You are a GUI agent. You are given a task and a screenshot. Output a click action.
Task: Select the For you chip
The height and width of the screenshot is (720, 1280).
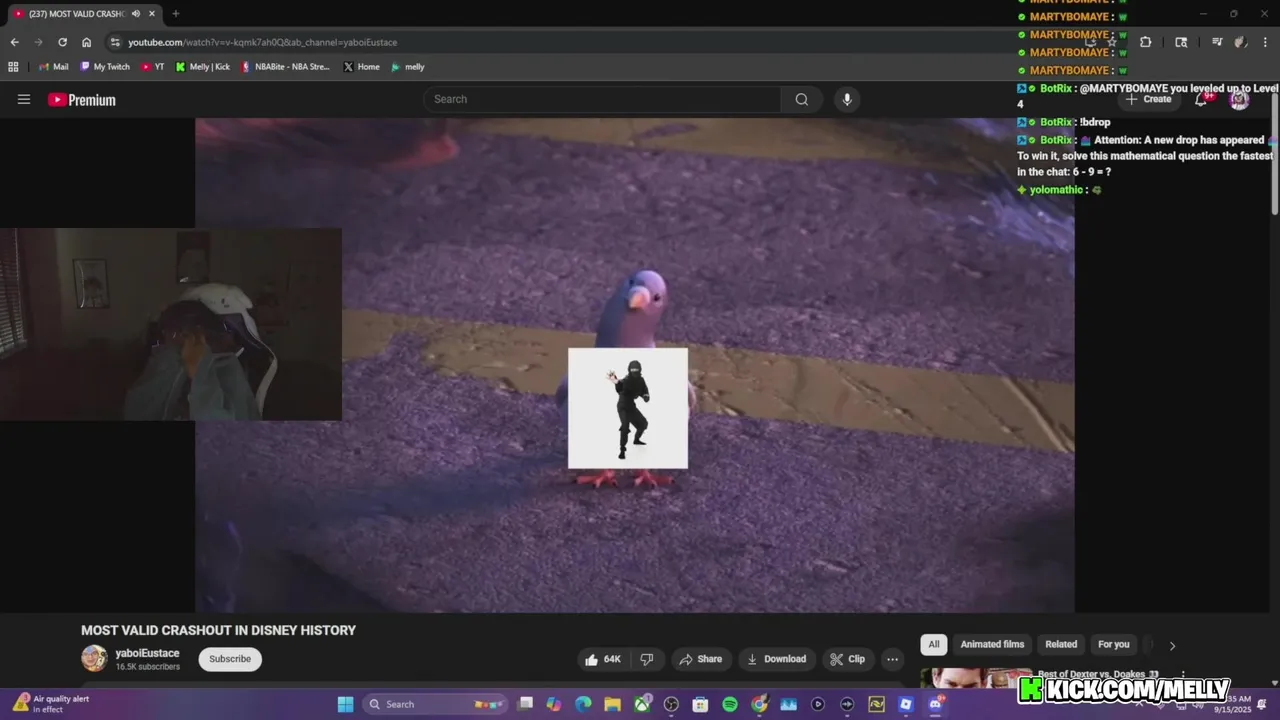pyautogui.click(x=1113, y=645)
